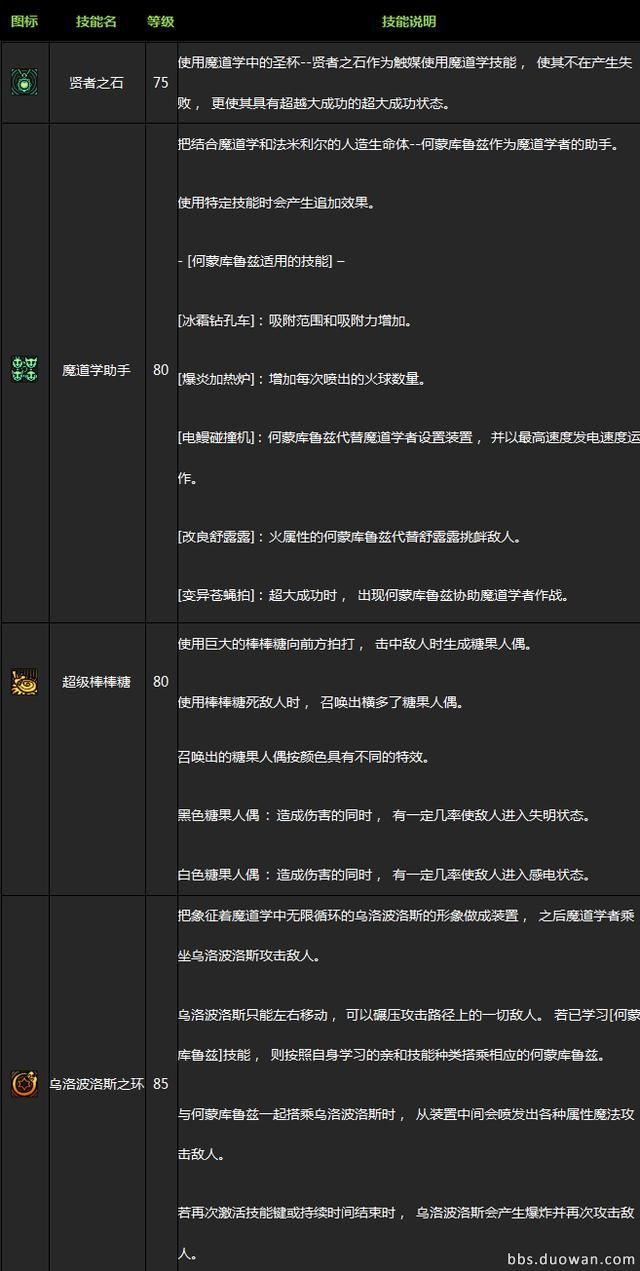This screenshot has height=1271, width=640.
Task: Click the [变异苍蝇拍] description line
Action: pos(373,596)
